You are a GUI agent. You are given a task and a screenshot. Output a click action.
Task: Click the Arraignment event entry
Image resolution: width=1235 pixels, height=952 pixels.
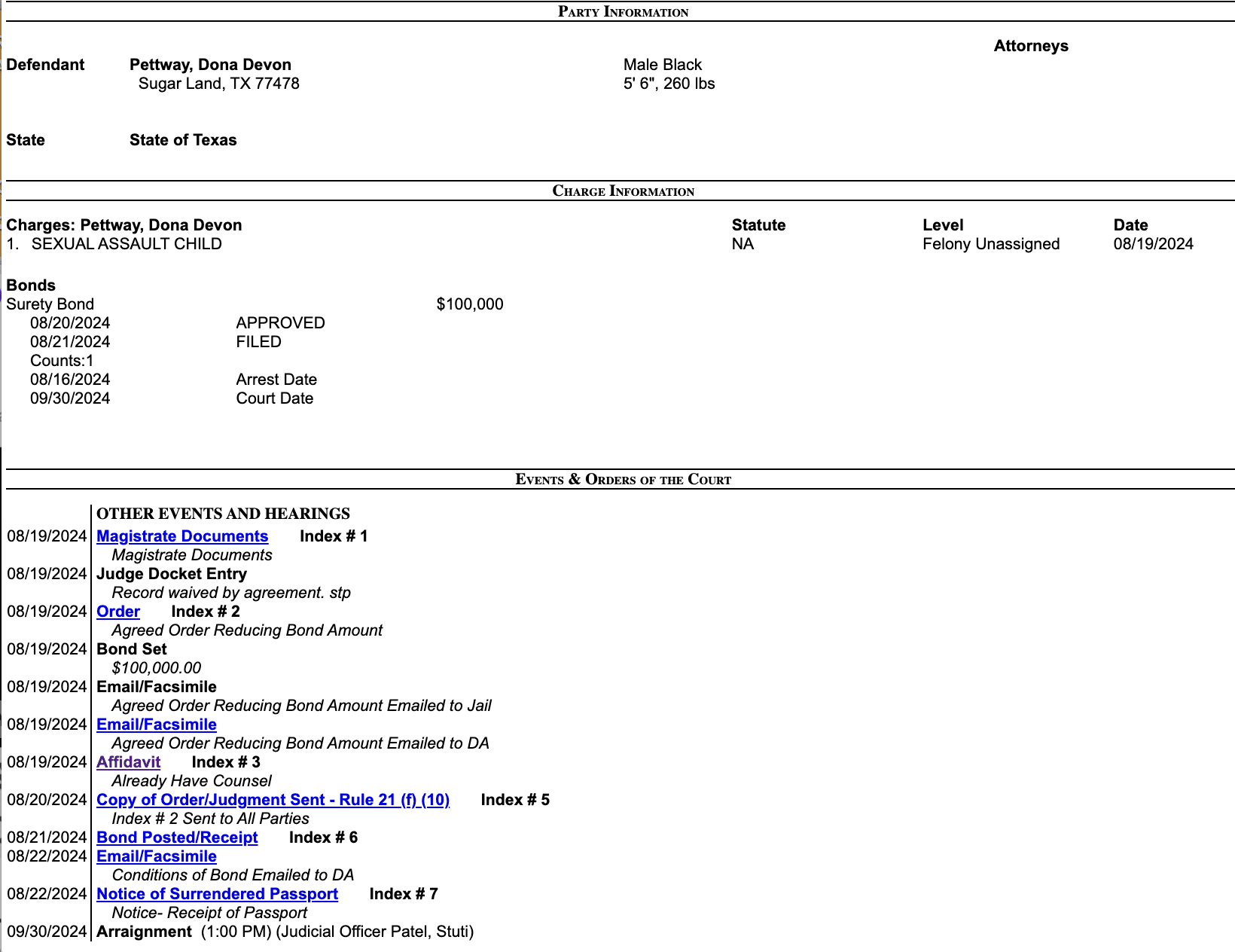point(144,932)
